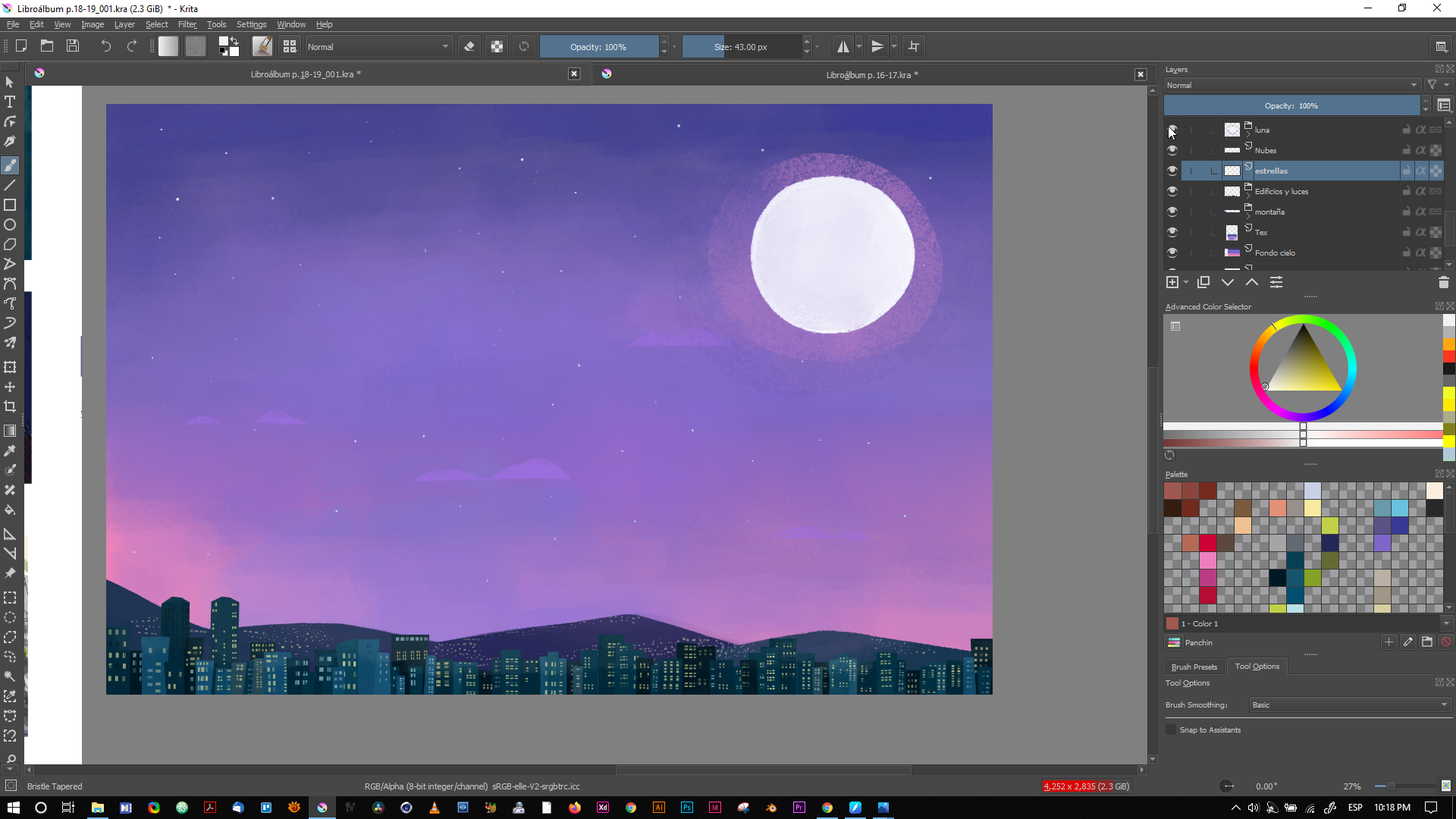The height and width of the screenshot is (819, 1456).
Task: Enable vertical mirror tool
Action: 877,46
